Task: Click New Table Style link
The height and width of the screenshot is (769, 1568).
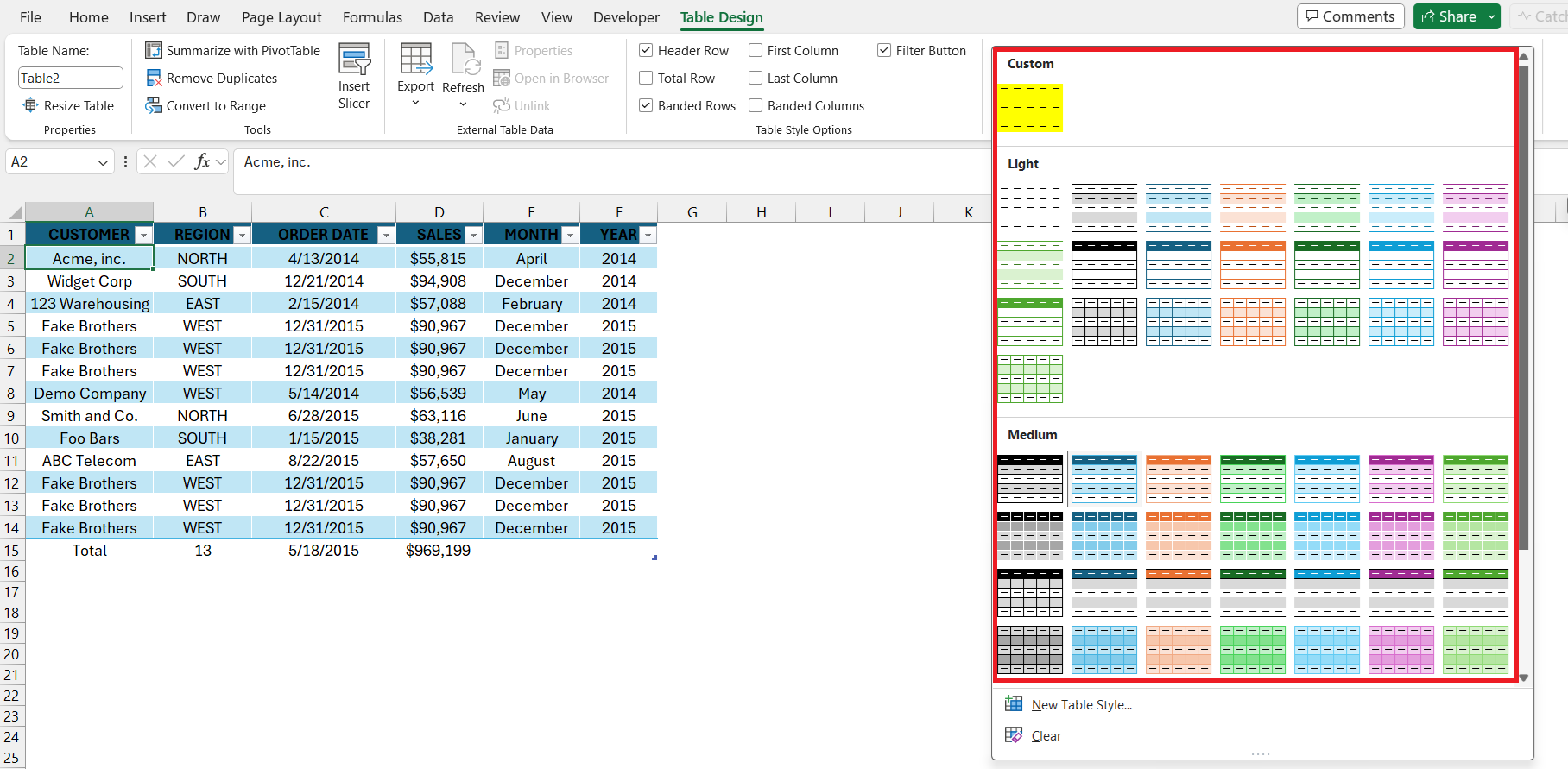Action: [1082, 705]
